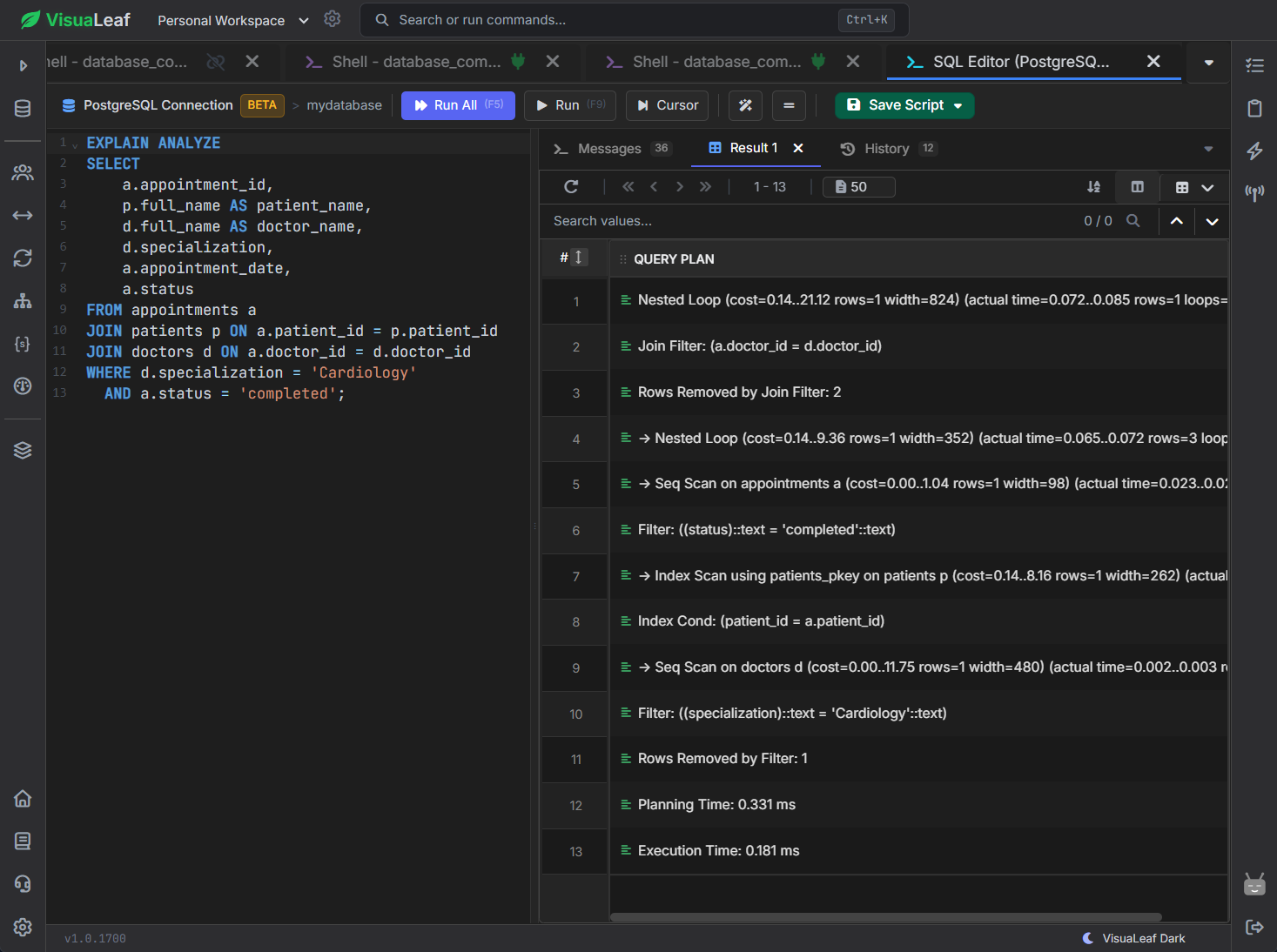Open the checklist icon in right sidebar

point(1254,65)
